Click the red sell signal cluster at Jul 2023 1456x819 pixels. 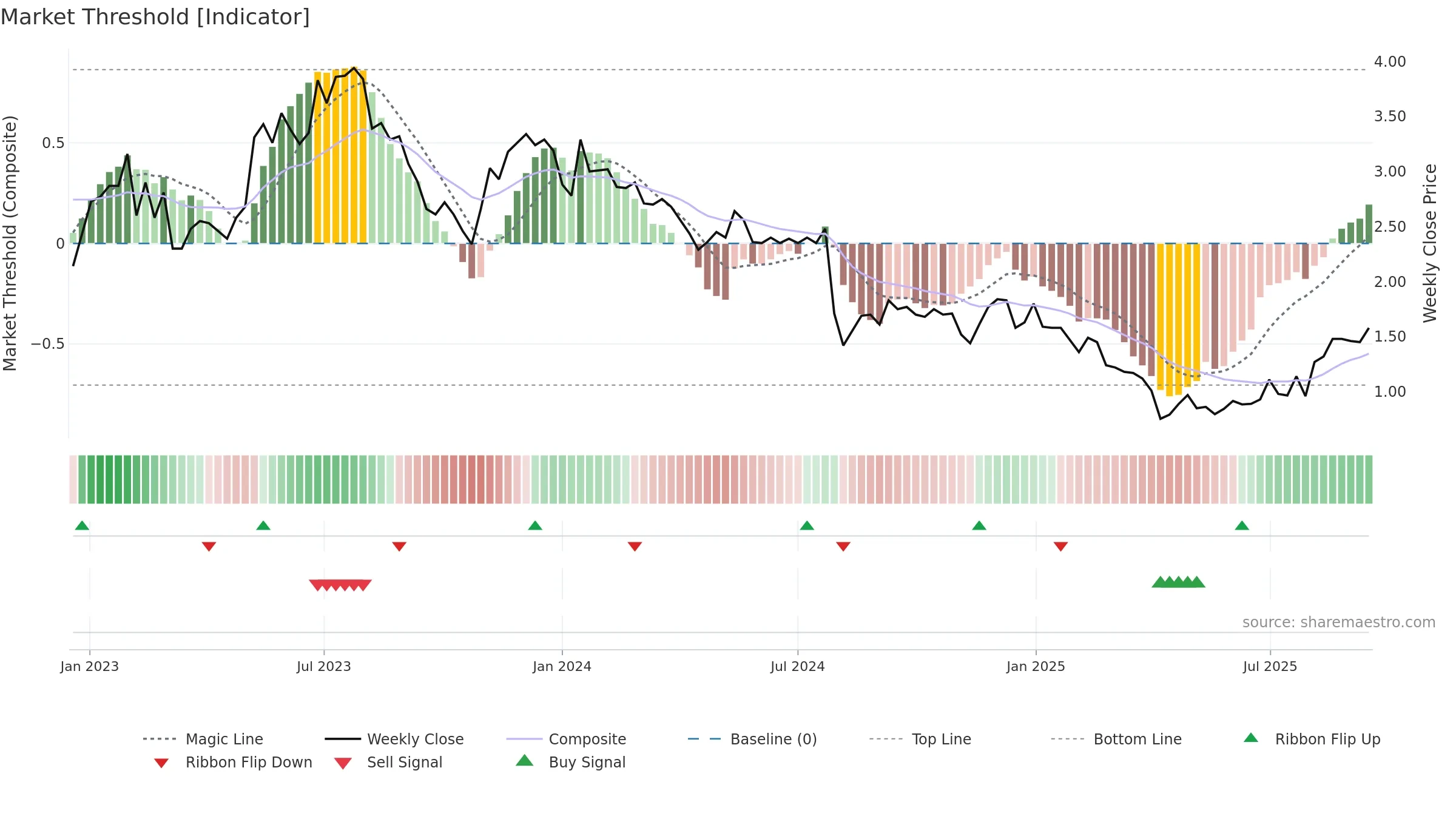pos(340,585)
